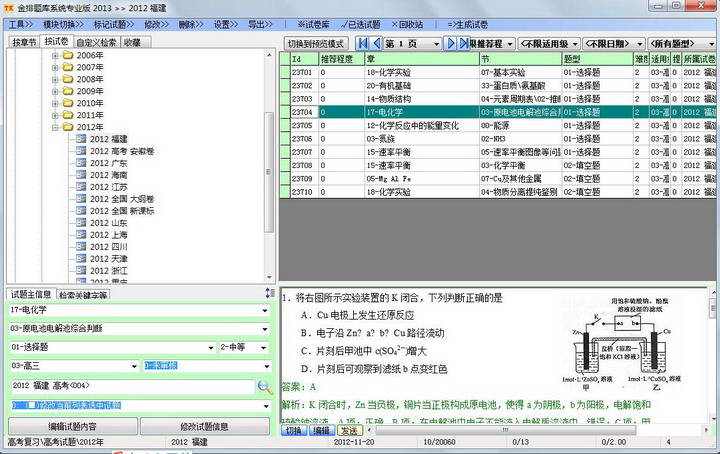
Task: Click the app logo in title bar
Action: pos(8,7)
